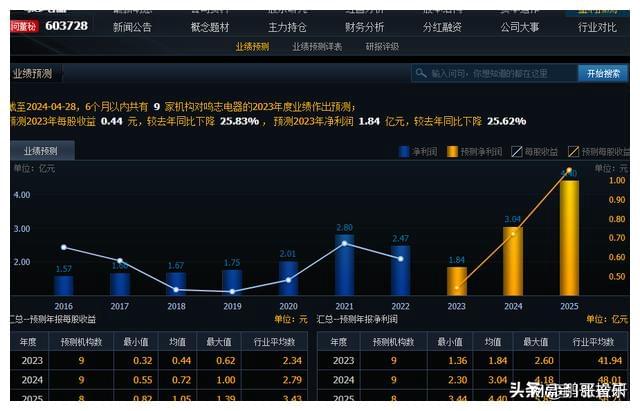Toggle the 每股收益 line legend icon

point(517,152)
